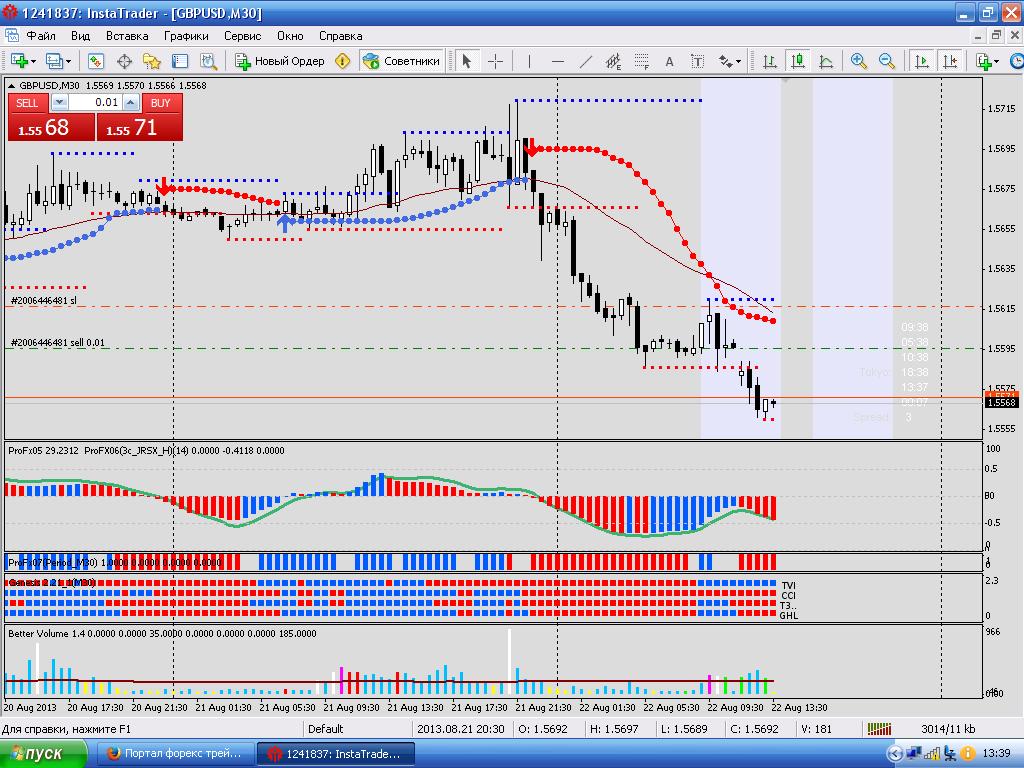Image resolution: width=1024 pixels, height=768 pixels.
Task: Open the Вид menu
Action: [x=80, y=36]
